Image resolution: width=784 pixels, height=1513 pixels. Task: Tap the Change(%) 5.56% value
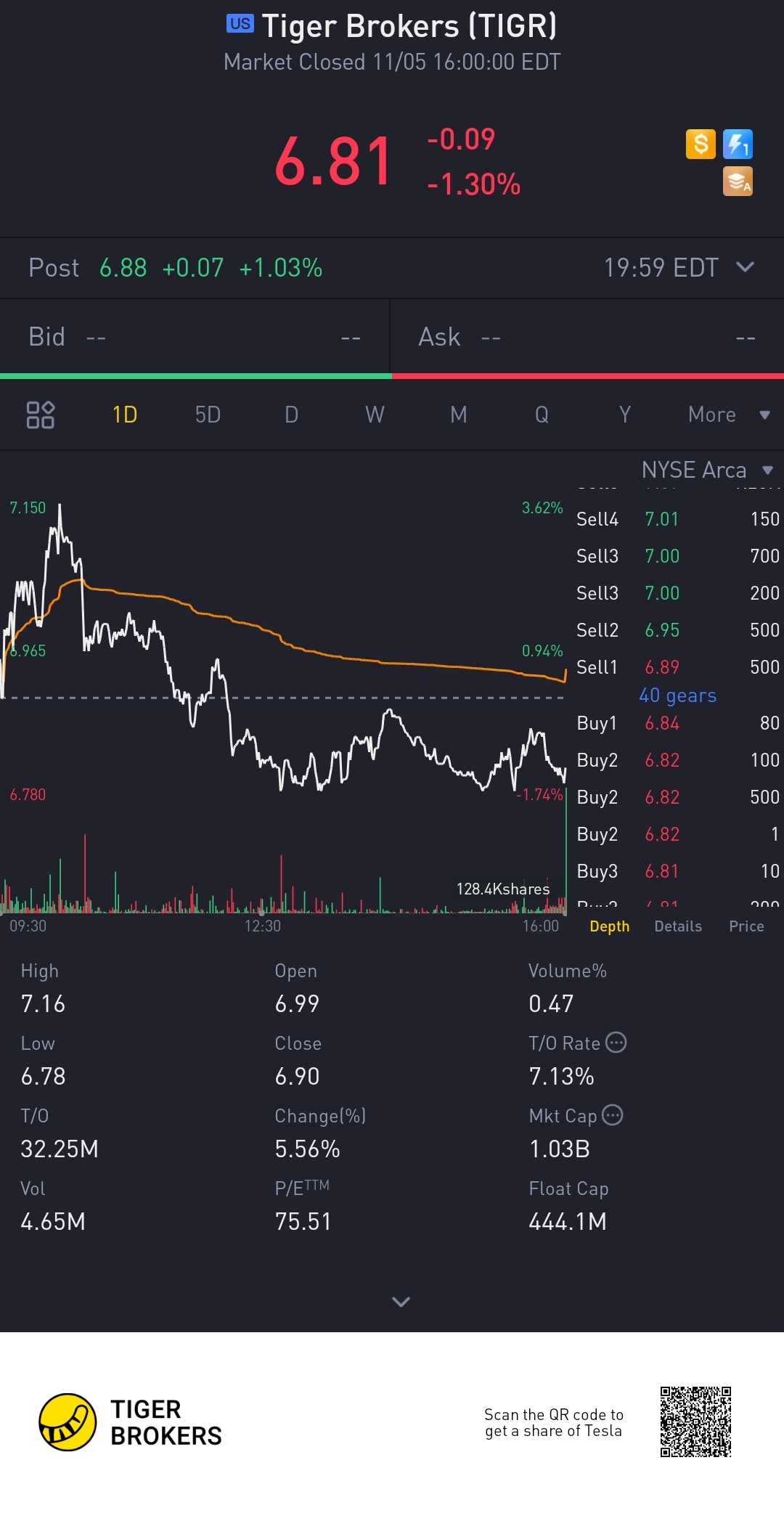coord(307,1149)
